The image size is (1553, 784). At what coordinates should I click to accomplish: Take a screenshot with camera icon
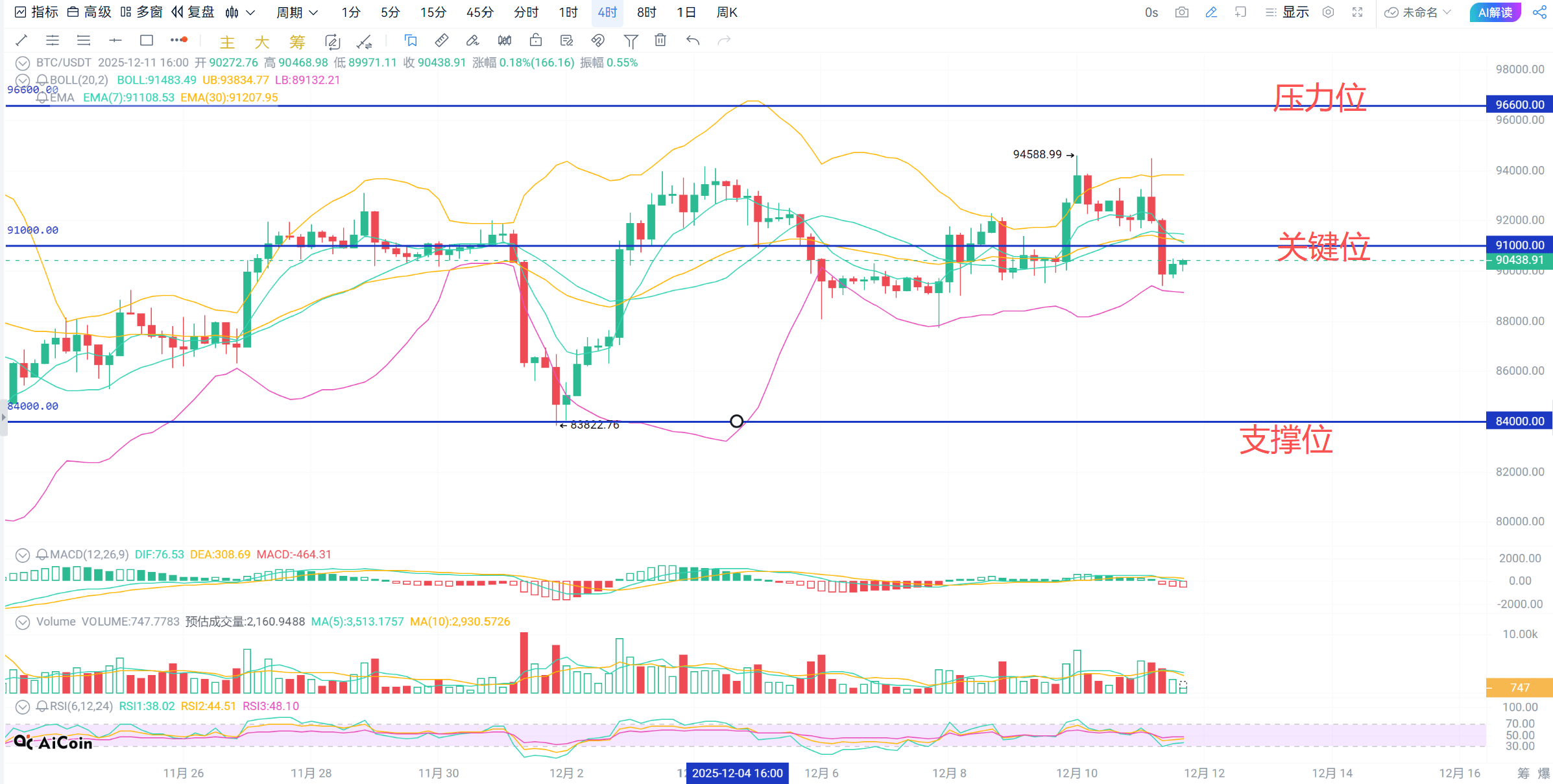pyautogui.click(x=1182, y=12)
